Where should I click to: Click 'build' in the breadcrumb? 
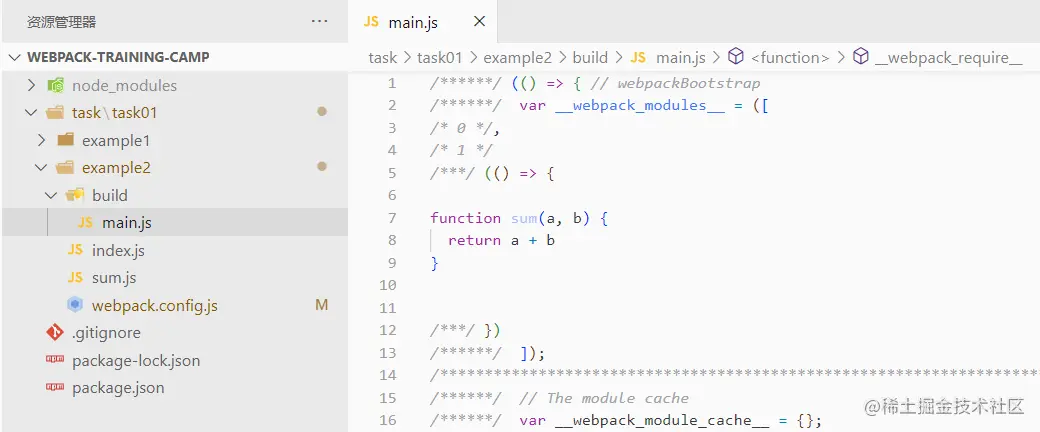[590, 58]
